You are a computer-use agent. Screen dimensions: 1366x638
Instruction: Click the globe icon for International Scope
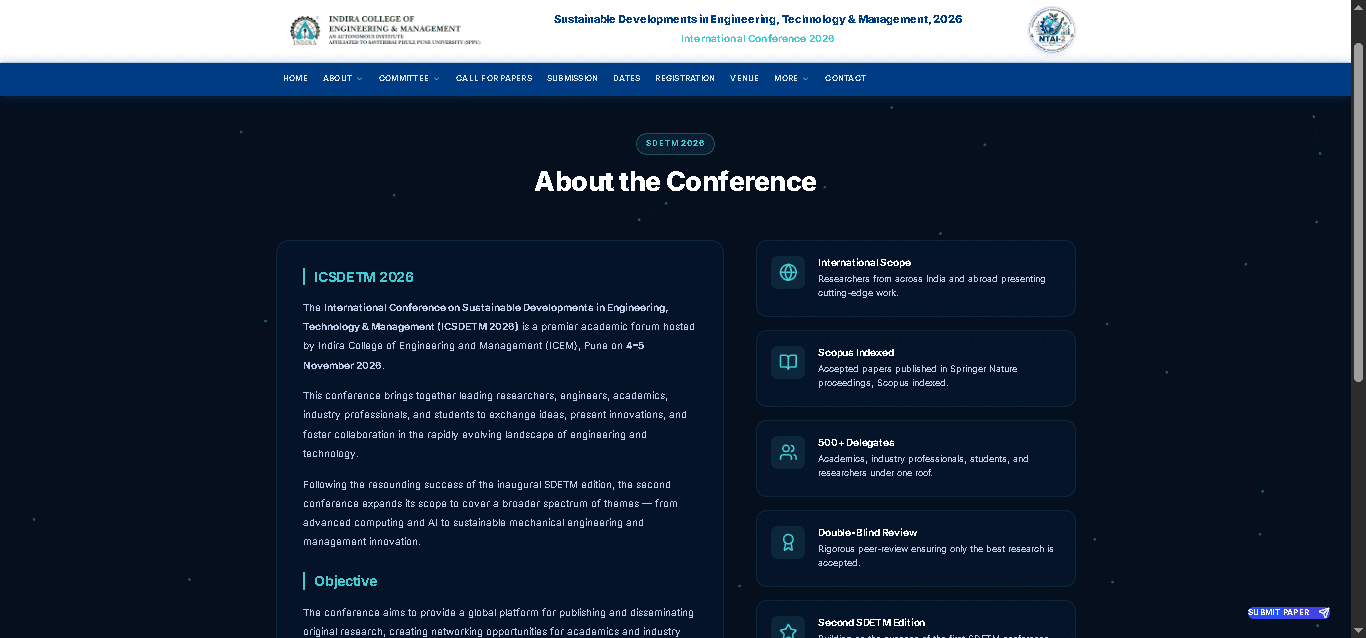pyautogui.click(x=788, y=272)
